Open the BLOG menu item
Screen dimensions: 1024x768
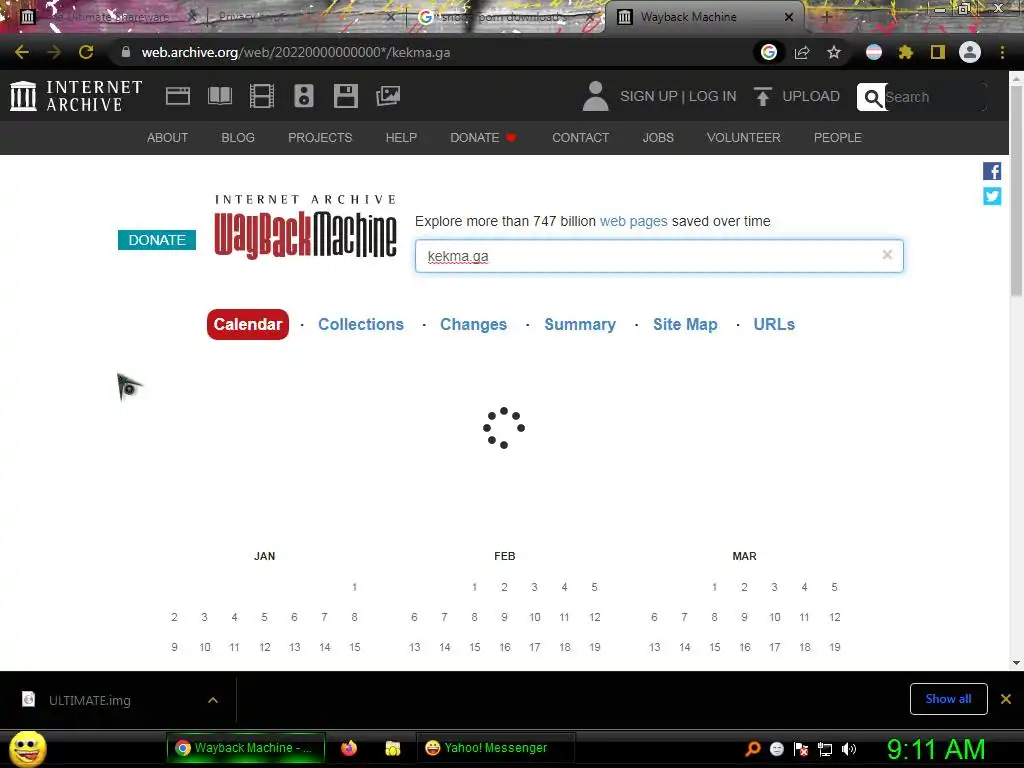coord(238,138)
